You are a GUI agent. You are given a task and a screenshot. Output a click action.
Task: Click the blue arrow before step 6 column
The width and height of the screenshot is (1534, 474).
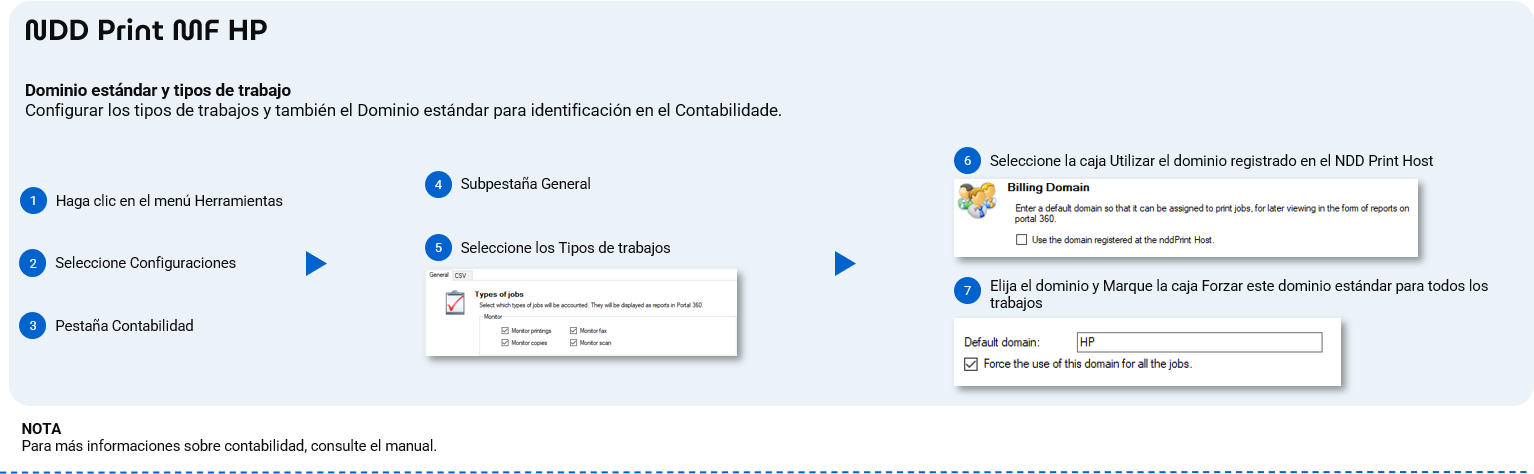844,263
